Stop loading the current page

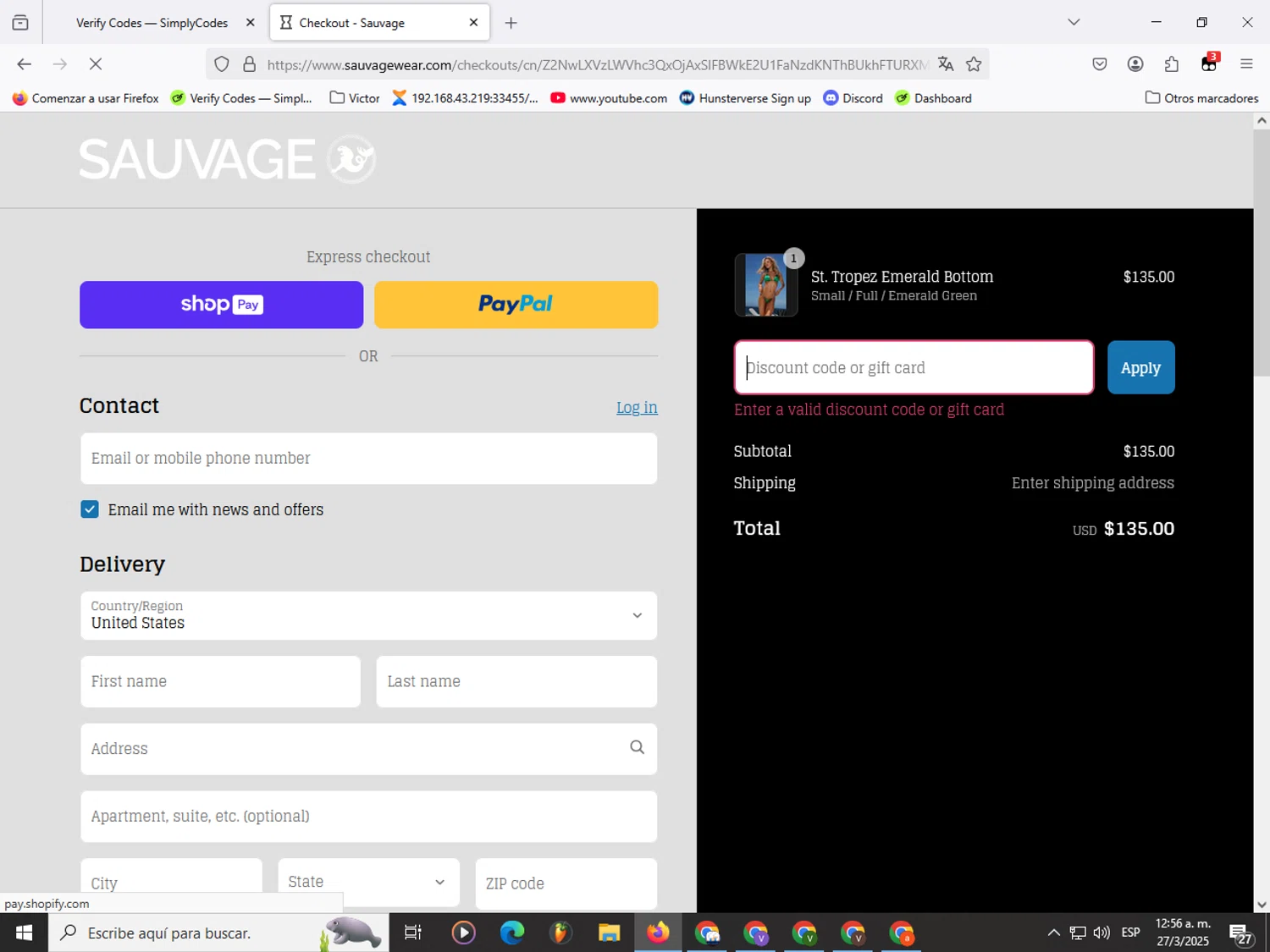tap(95, 64)
